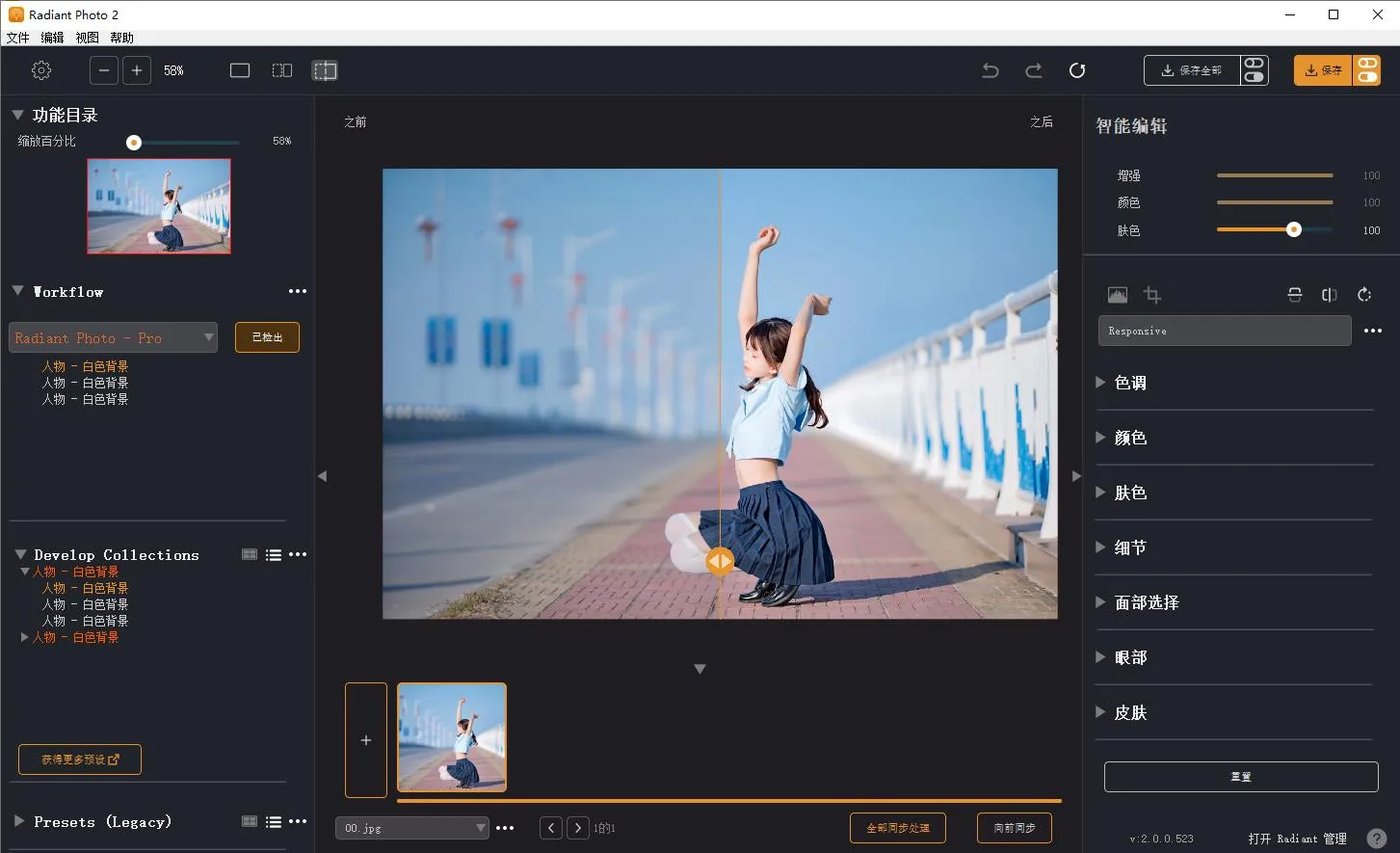This screenshot has width=1400, height=853.
Task: Open the 视图 menu
Action: [87, 38]
